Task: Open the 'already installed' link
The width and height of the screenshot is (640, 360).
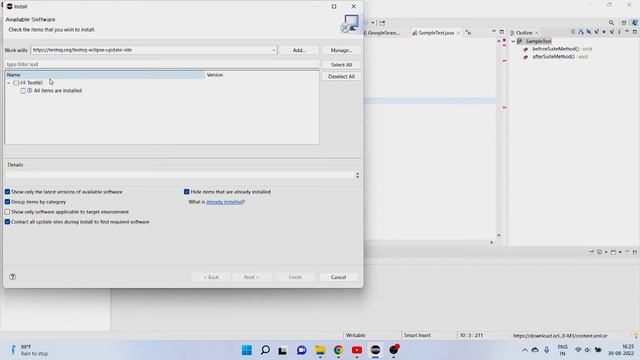Action: pos(224,202)
